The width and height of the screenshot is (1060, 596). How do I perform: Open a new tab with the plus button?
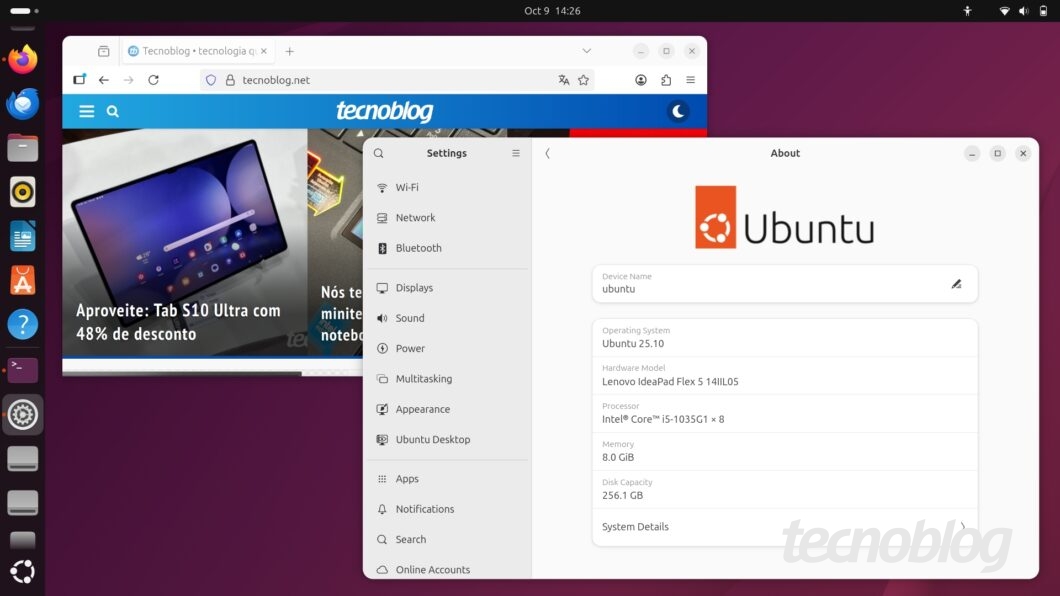click(289, 50)
